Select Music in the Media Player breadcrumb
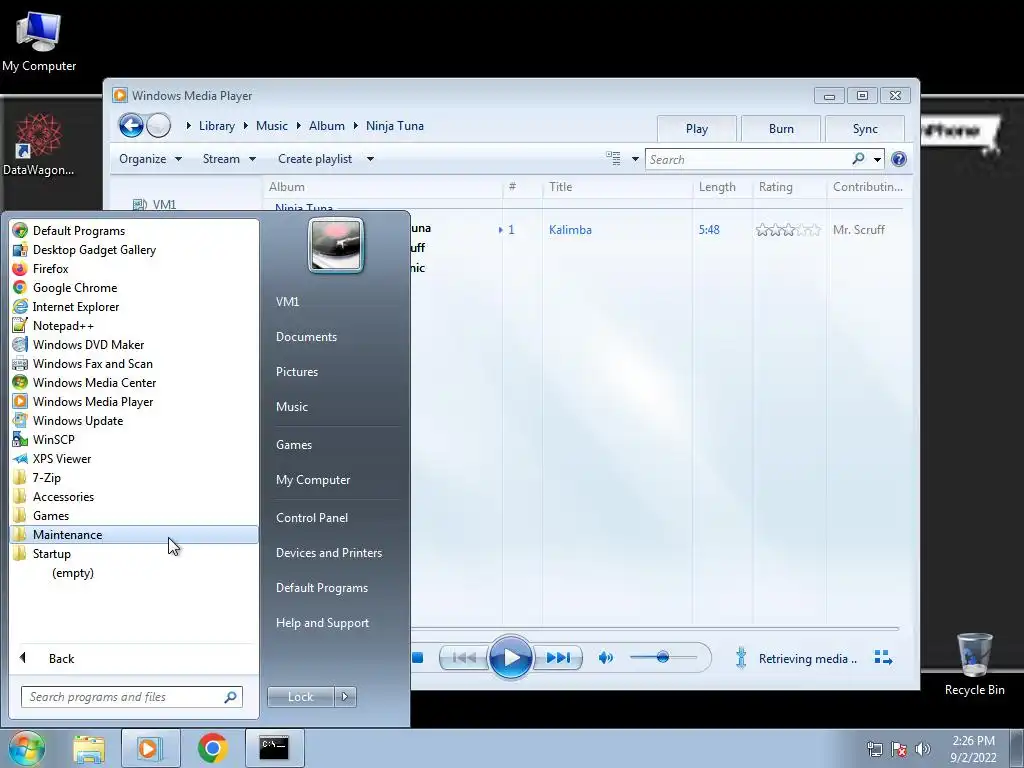Viewport: 1024px width, 768px height. (272, 126)
